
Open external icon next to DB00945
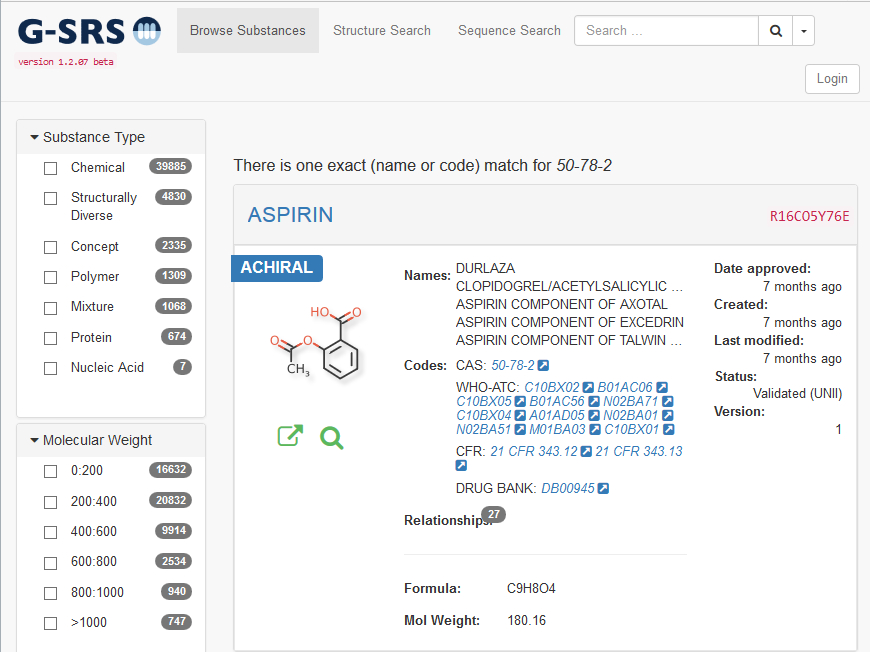tap(603, 488)
